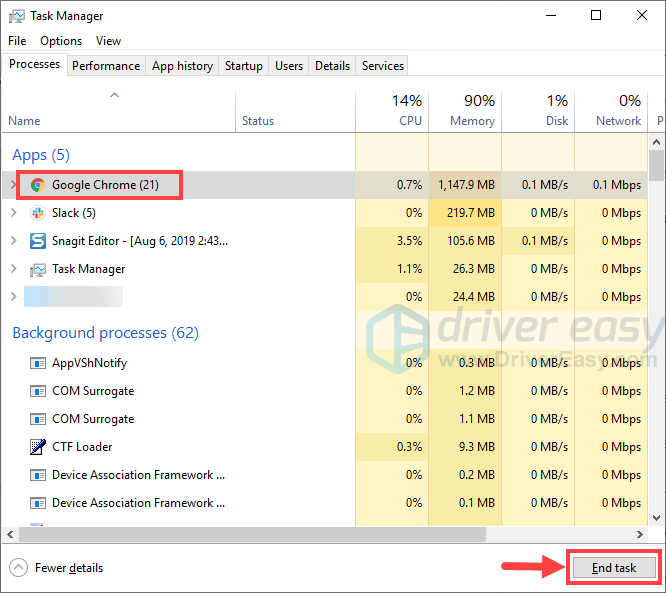666x593 pixels.
Task: Click Snagit Editor's 0.1 MB/s disk value
Action: click(x=545, y=241)
